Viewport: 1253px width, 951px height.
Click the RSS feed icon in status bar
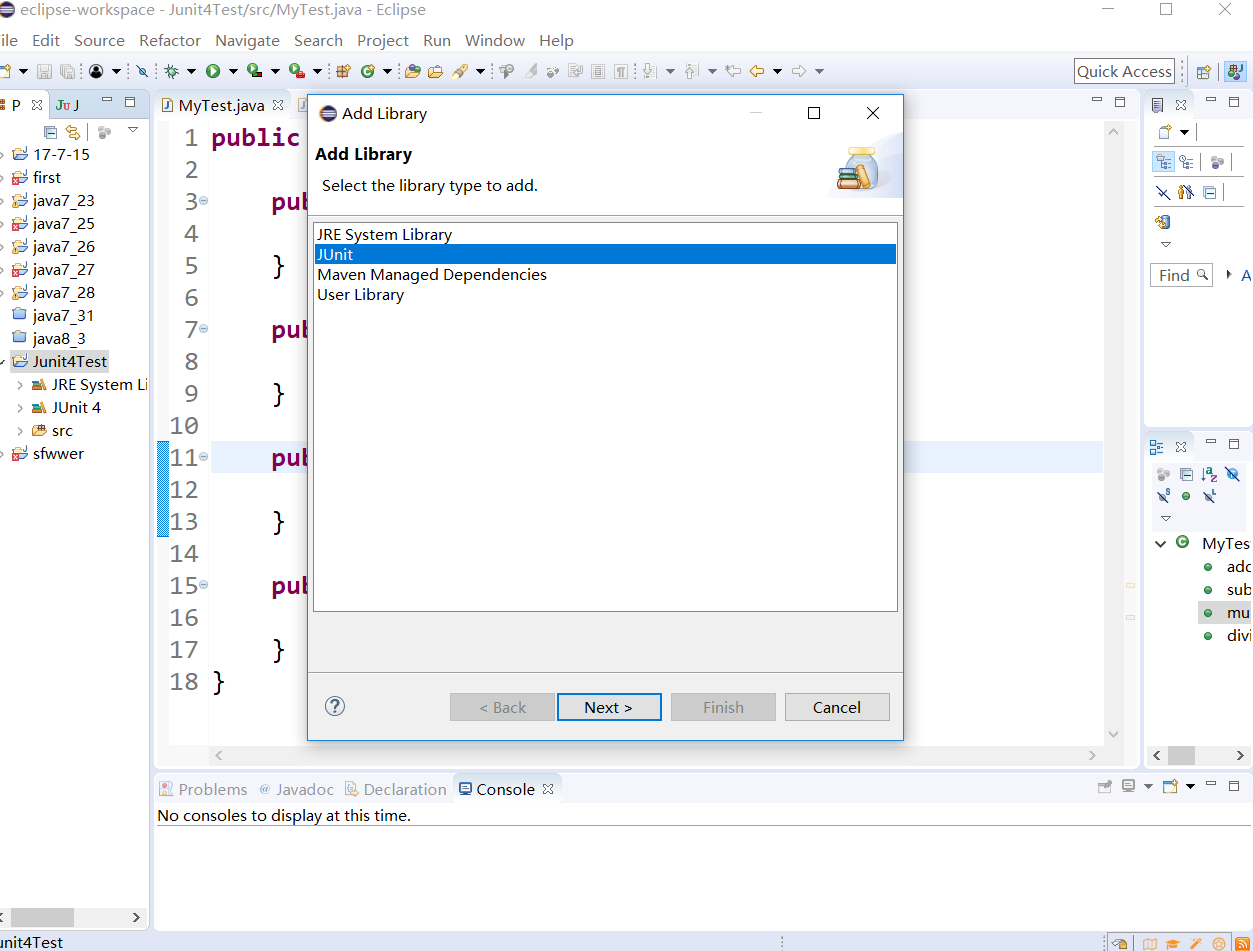tap(1241, 943)
